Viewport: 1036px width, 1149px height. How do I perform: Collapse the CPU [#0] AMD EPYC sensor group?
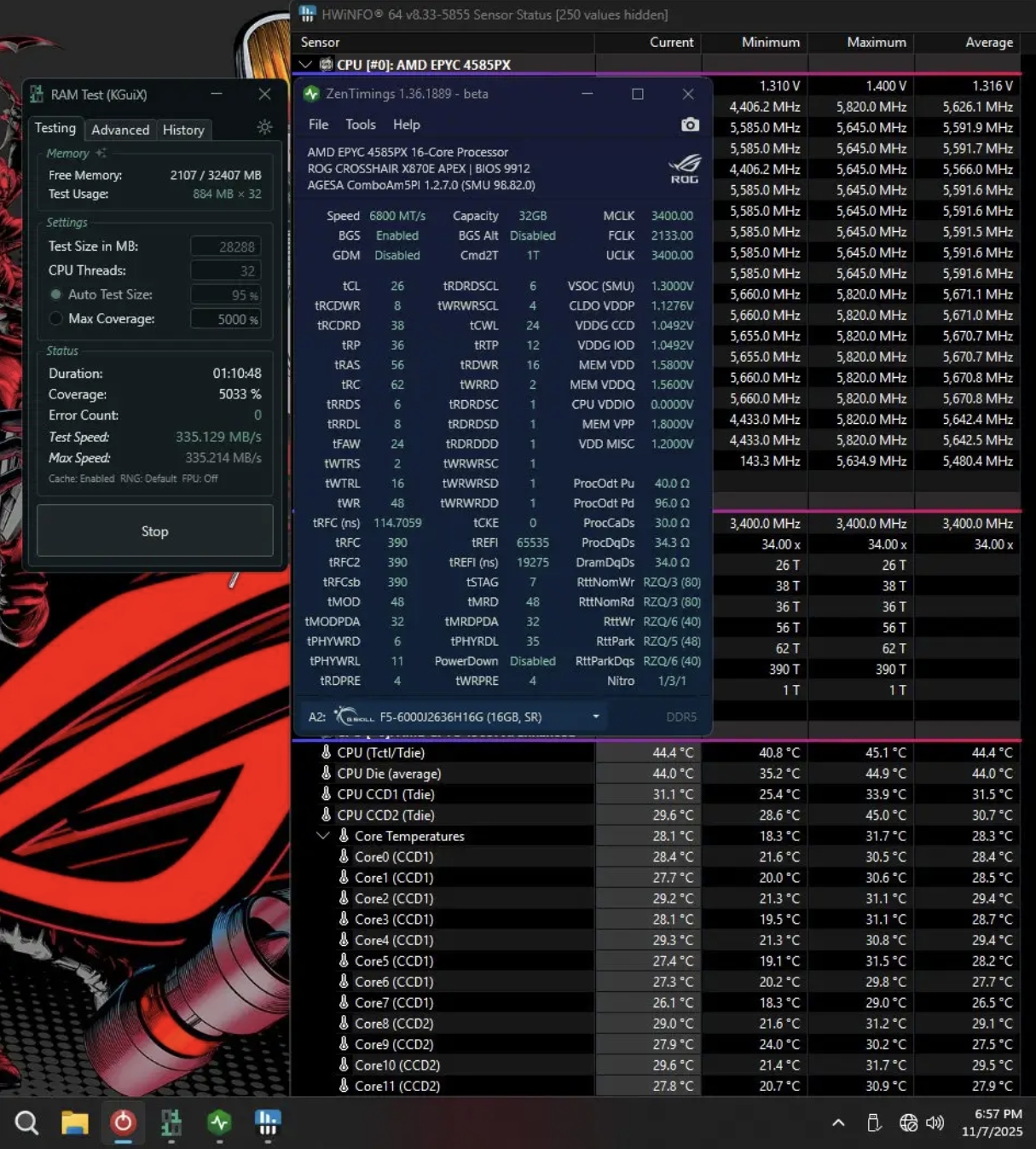(305, 64)
